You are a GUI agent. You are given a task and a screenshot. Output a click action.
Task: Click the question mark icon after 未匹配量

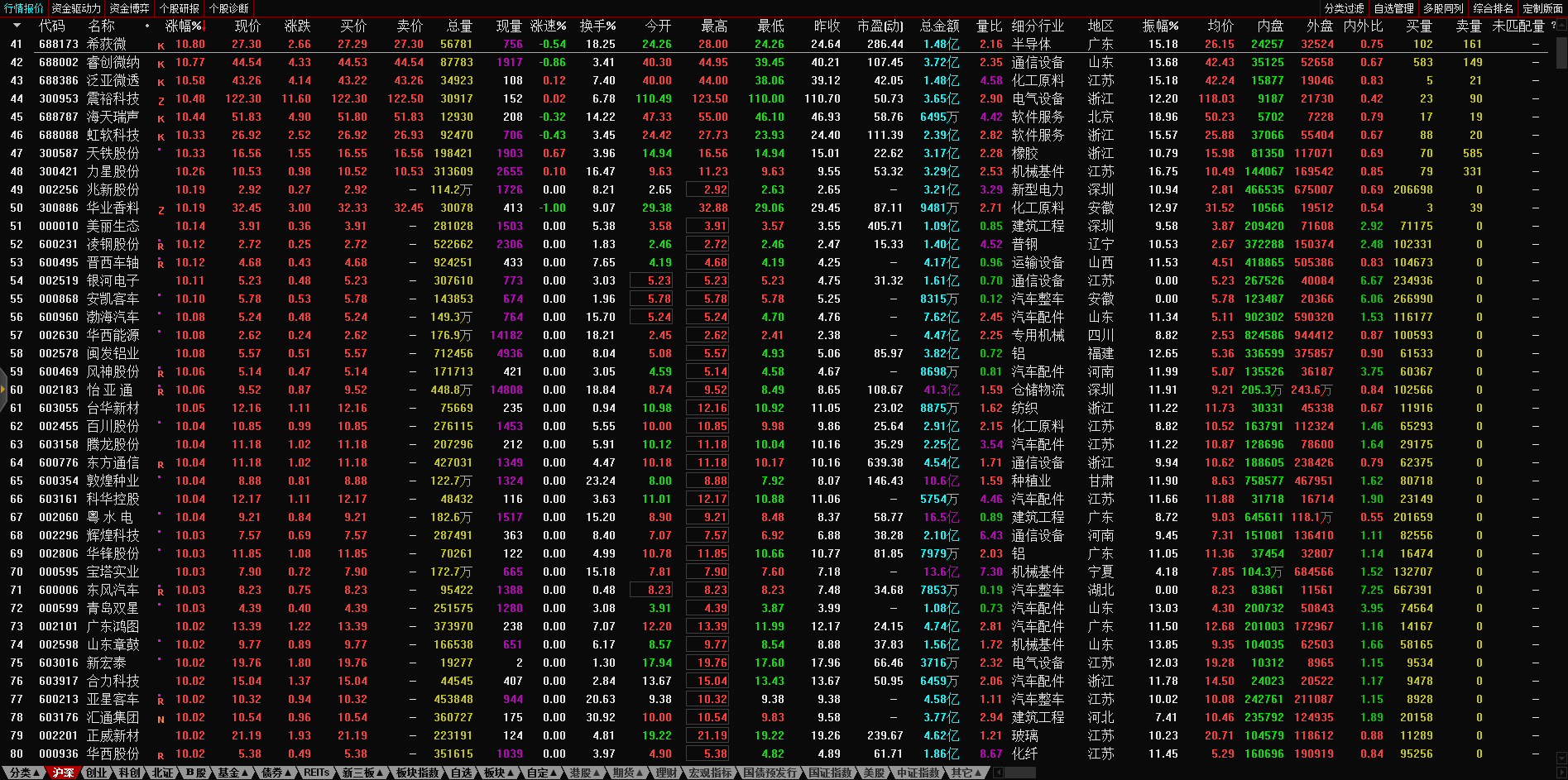[1552, 26]
